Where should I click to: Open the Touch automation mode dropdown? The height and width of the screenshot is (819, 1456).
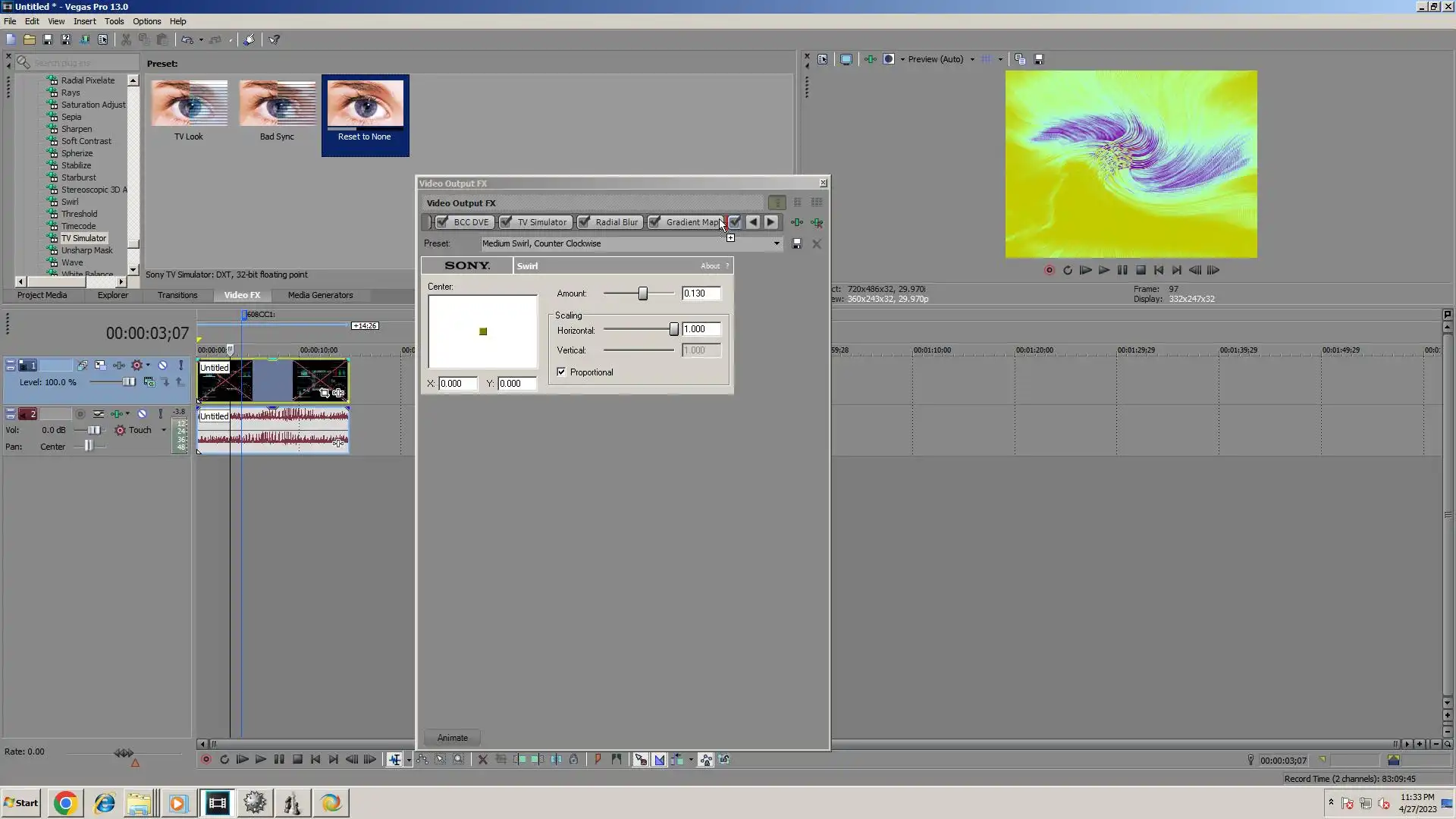point(163,431)
